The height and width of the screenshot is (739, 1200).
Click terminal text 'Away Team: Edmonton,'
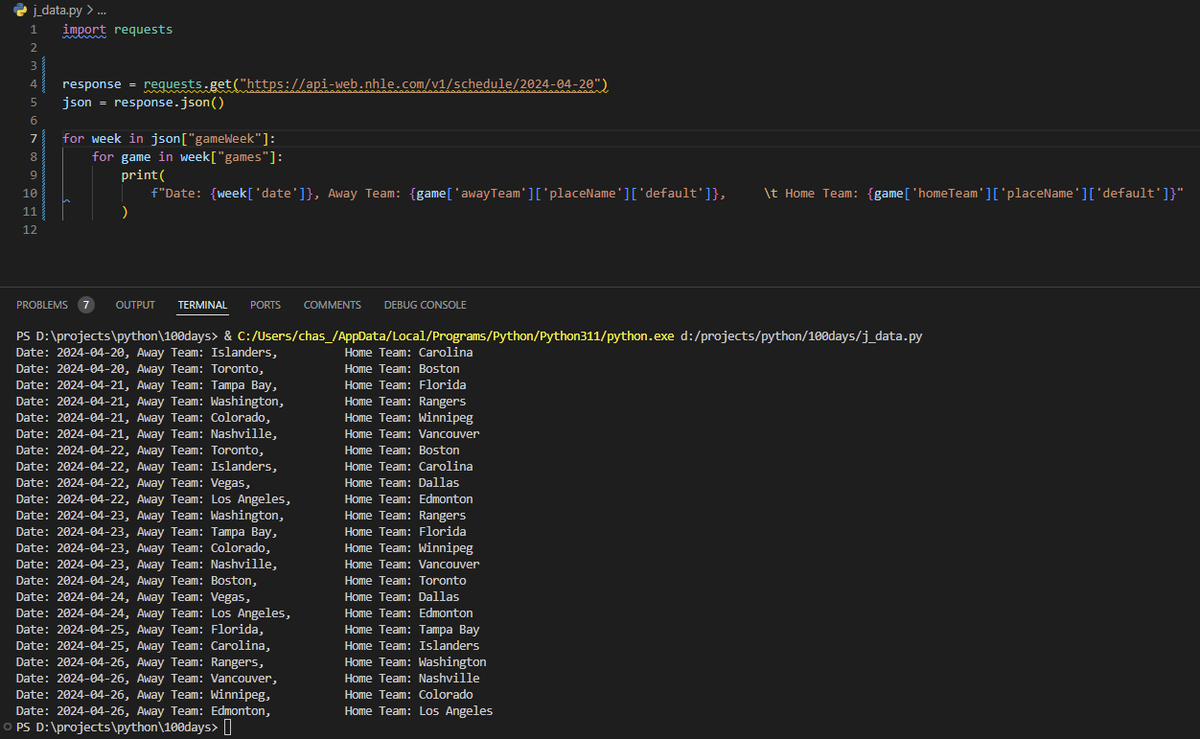(204, 711)
